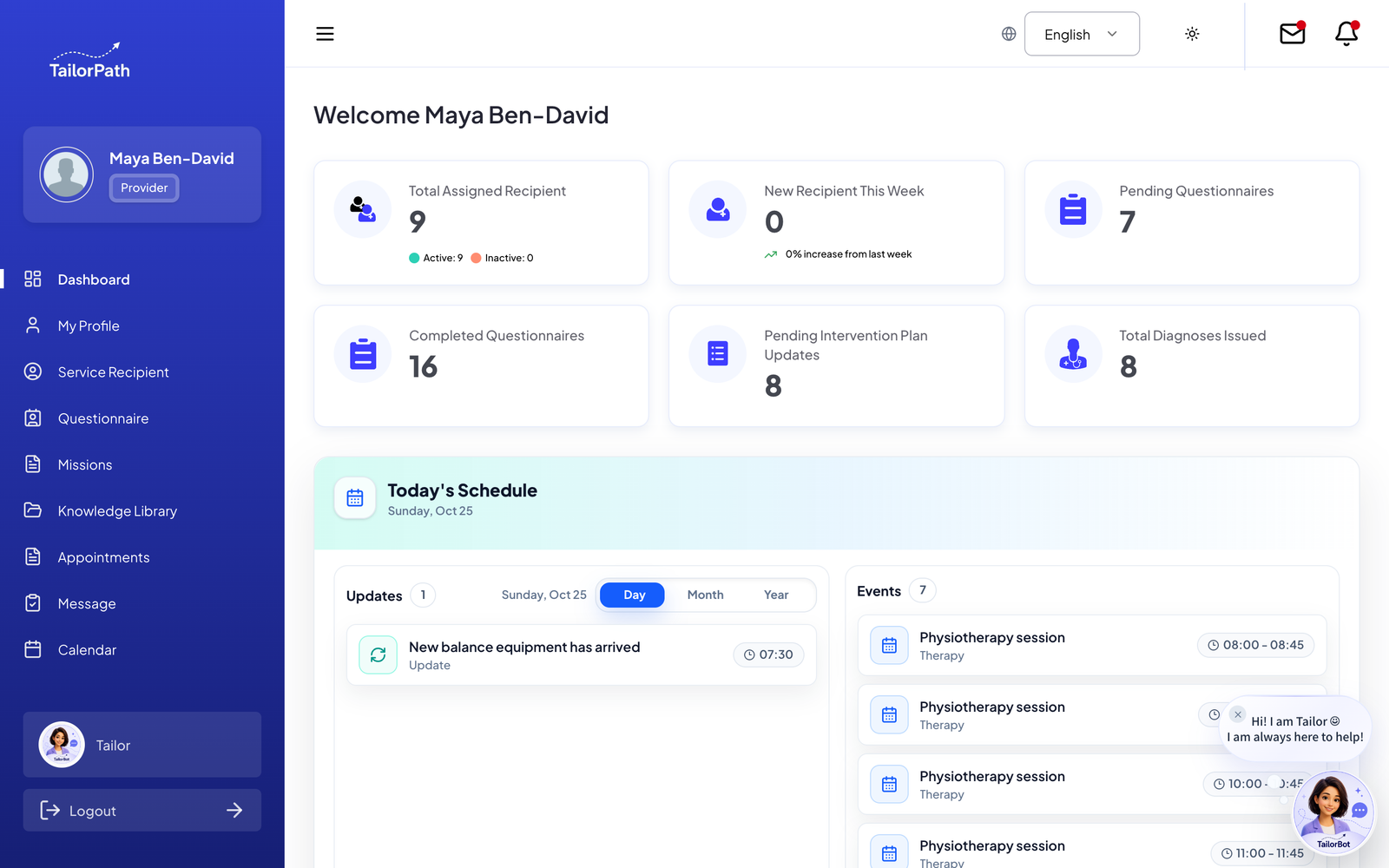Screen dimensions: 1389x868
Task: Toggle the light/dark theme sun icon
Action: [1192, 34]
